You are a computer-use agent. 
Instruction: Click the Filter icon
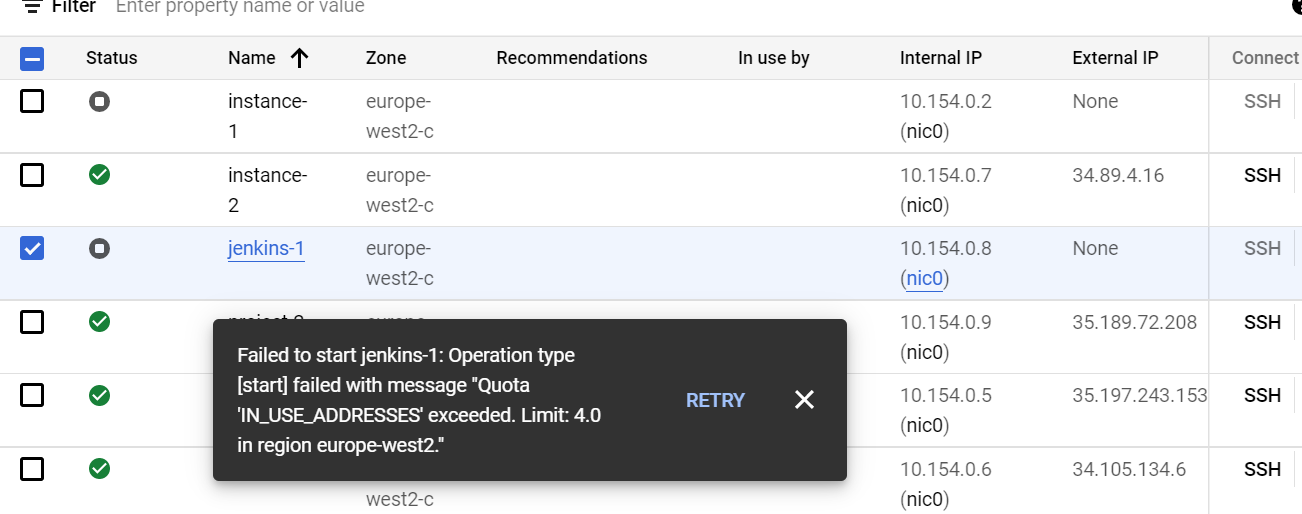(x=32, y=7)
